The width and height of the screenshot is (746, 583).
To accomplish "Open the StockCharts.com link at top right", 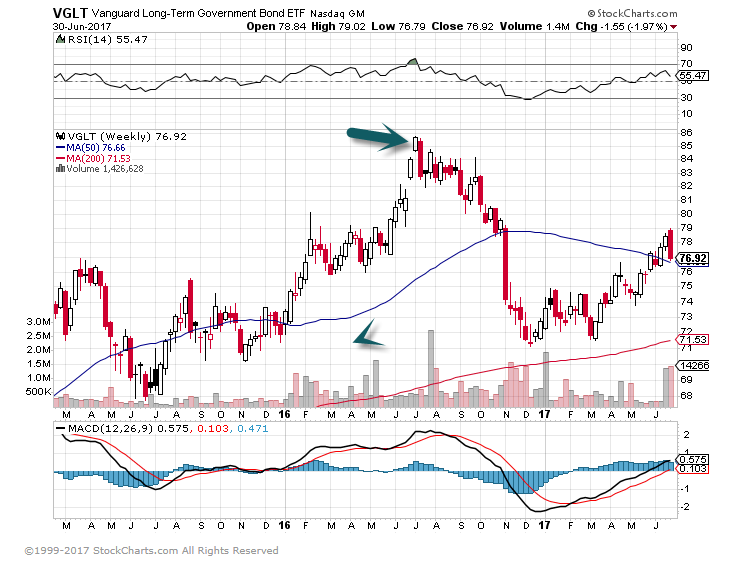I will point(637,13).
